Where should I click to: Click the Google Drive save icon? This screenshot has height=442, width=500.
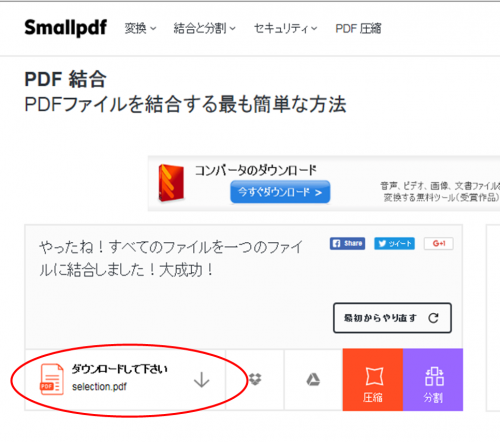[313, 379]
